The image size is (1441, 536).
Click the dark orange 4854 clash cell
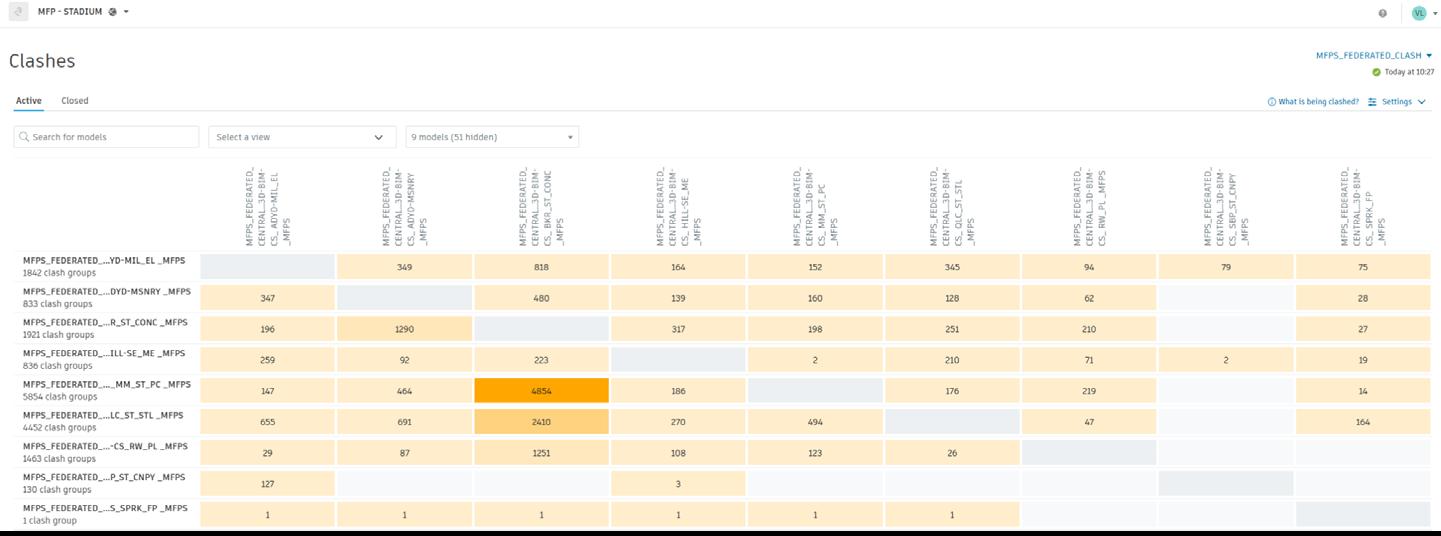tap(541, 391)
